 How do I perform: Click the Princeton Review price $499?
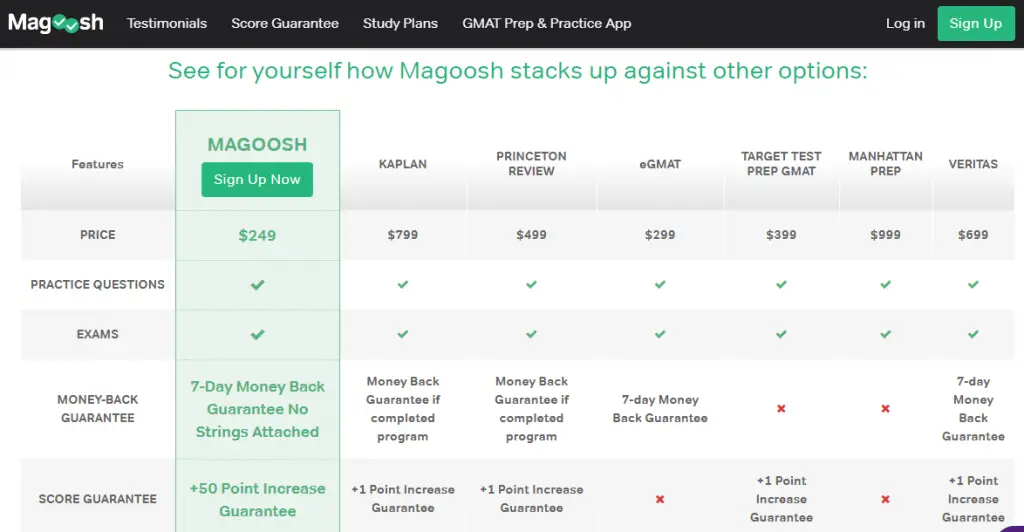pyautogui.click(x=532, y=235)
